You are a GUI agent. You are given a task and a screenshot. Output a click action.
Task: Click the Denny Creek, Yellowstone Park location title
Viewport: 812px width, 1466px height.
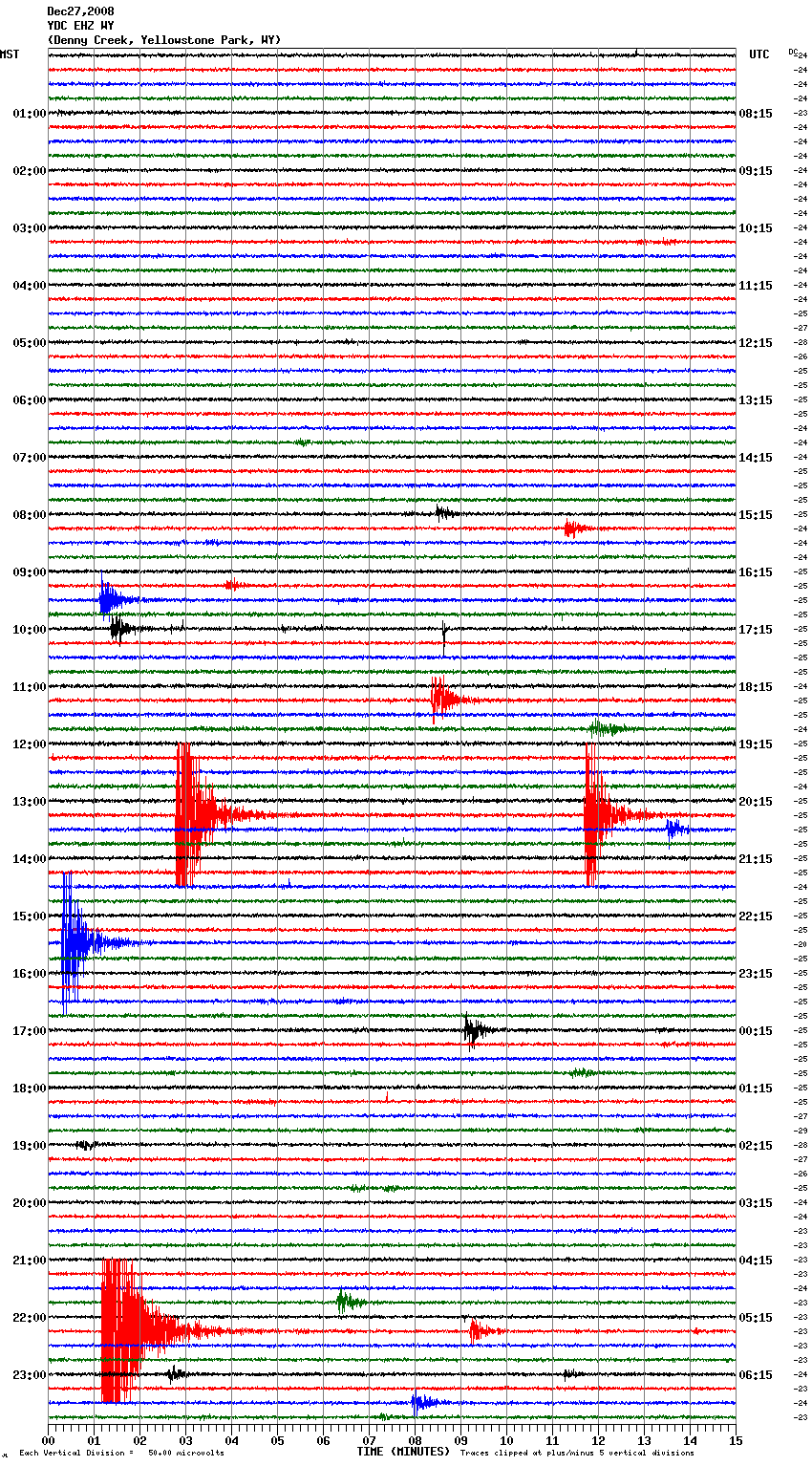(x=164, y=40)
